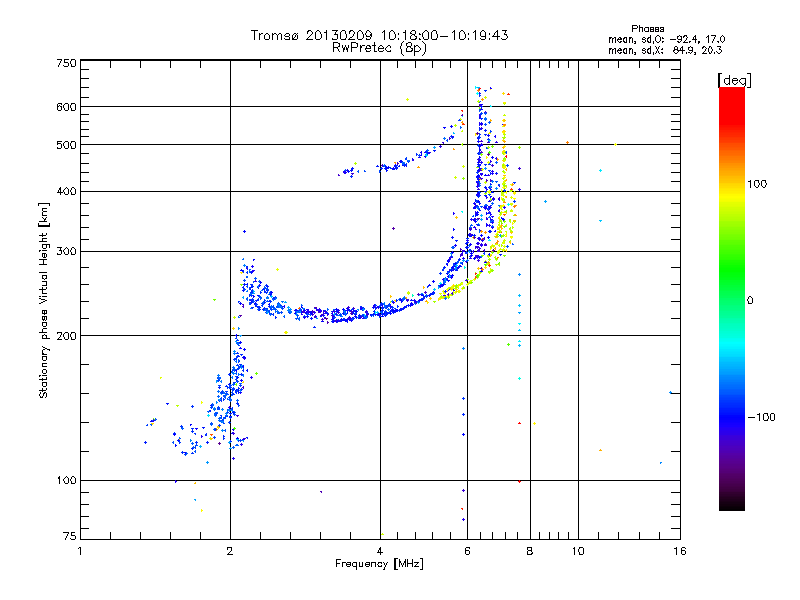
Task: Click the 'Stationary phase Virtual Height [km]' axis label
Action: [44, 300]
